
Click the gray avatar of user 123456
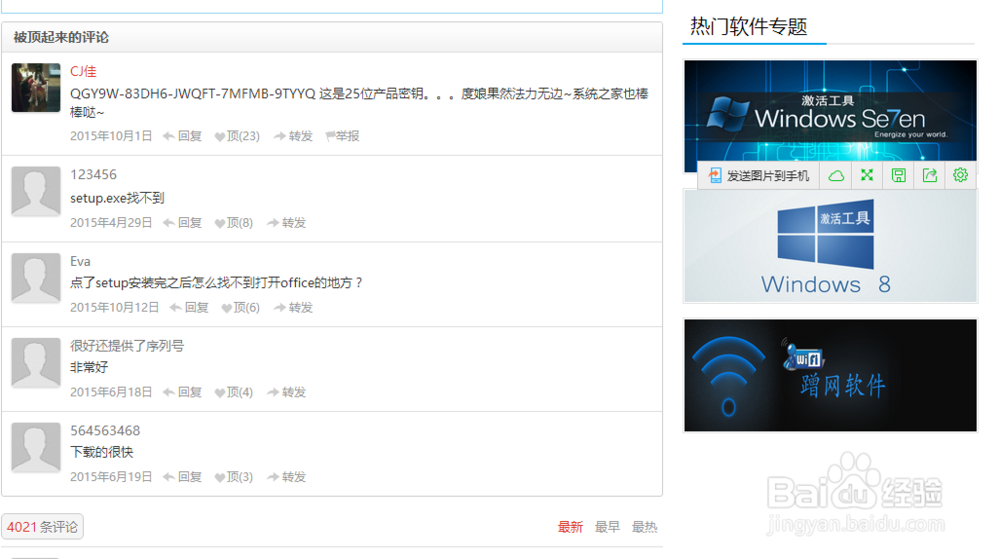pyautogui.click(x=36, y=191)
